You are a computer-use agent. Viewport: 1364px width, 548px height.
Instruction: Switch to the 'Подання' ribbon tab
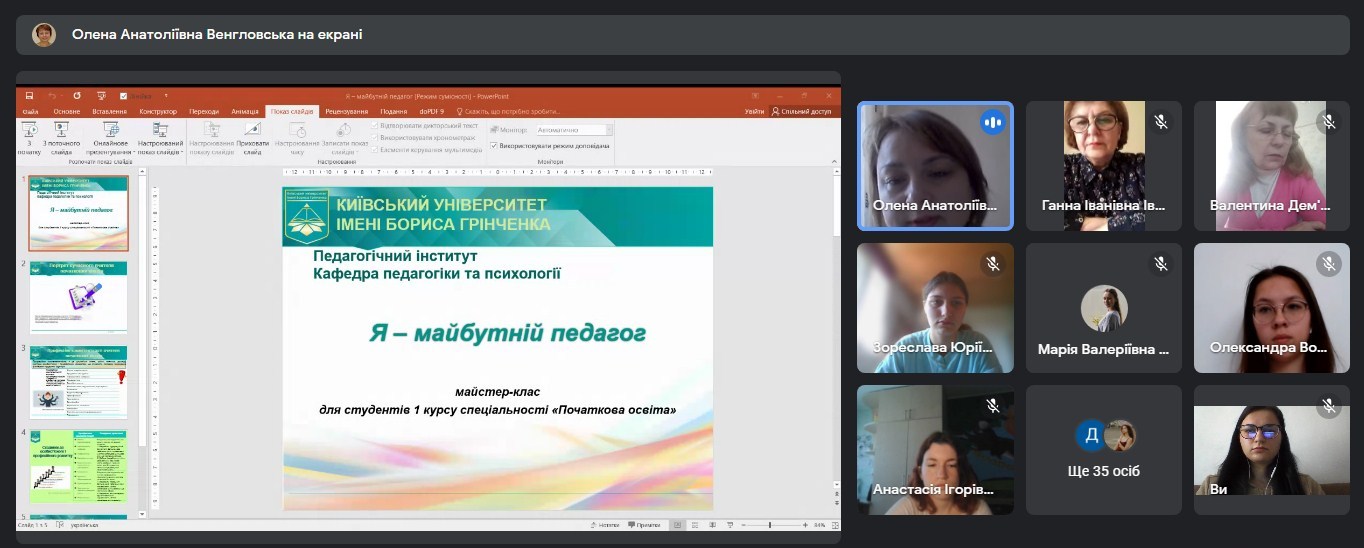click(393, 111)
